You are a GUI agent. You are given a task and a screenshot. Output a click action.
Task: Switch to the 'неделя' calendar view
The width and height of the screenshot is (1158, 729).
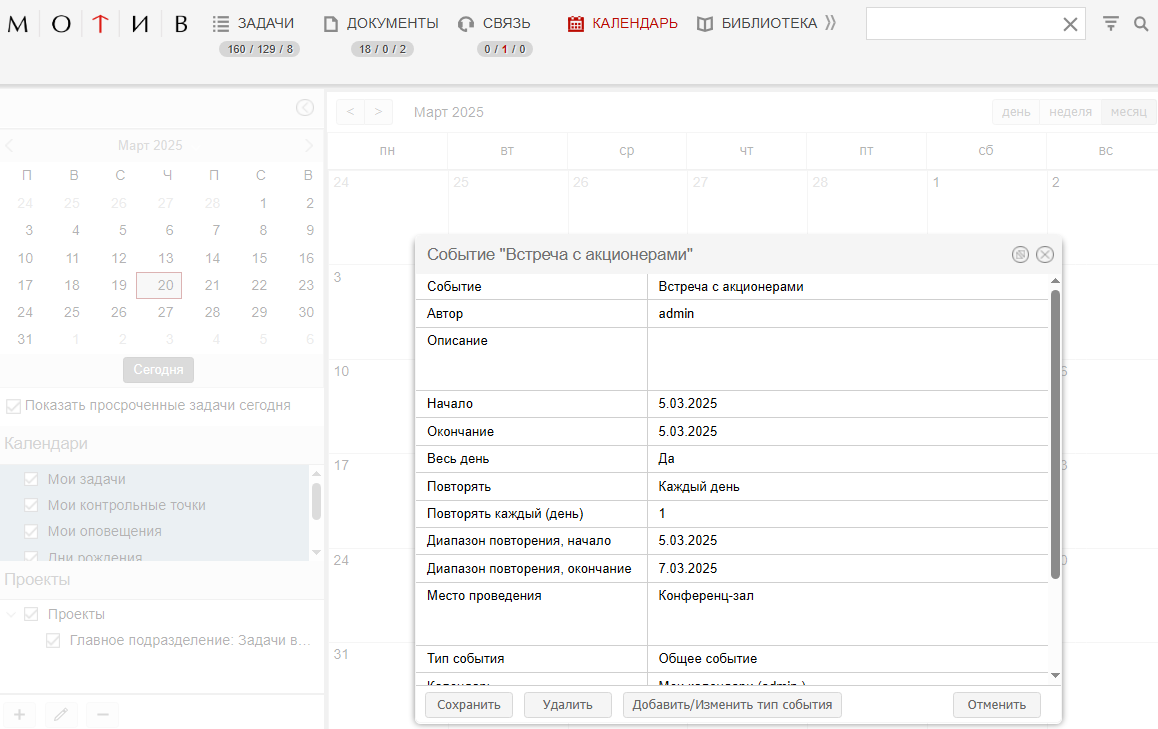tap(1070, 112)
